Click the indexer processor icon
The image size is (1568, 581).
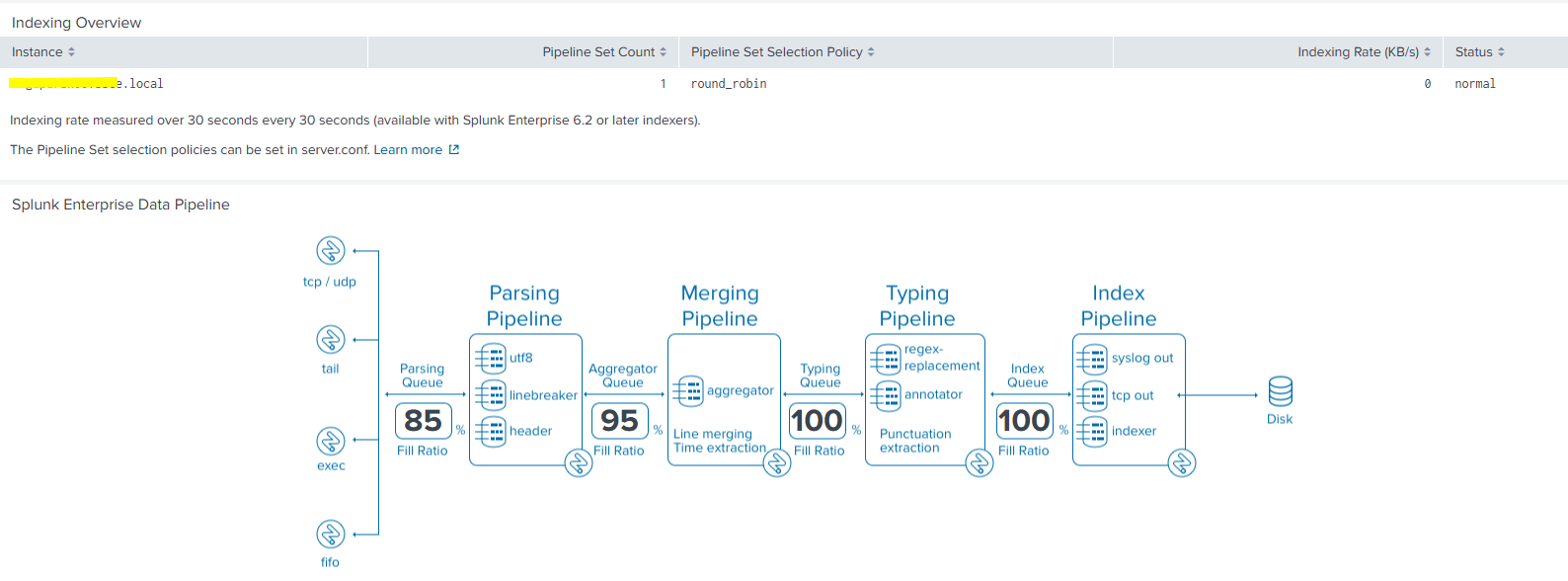1092,432
